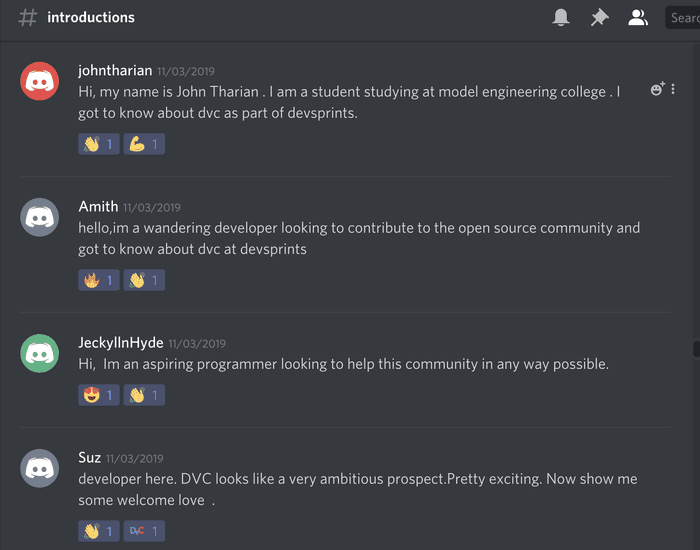Open JeckyllnHyde username profile
Viewport: 700px width, 550px height.
[x=120, y=343]
